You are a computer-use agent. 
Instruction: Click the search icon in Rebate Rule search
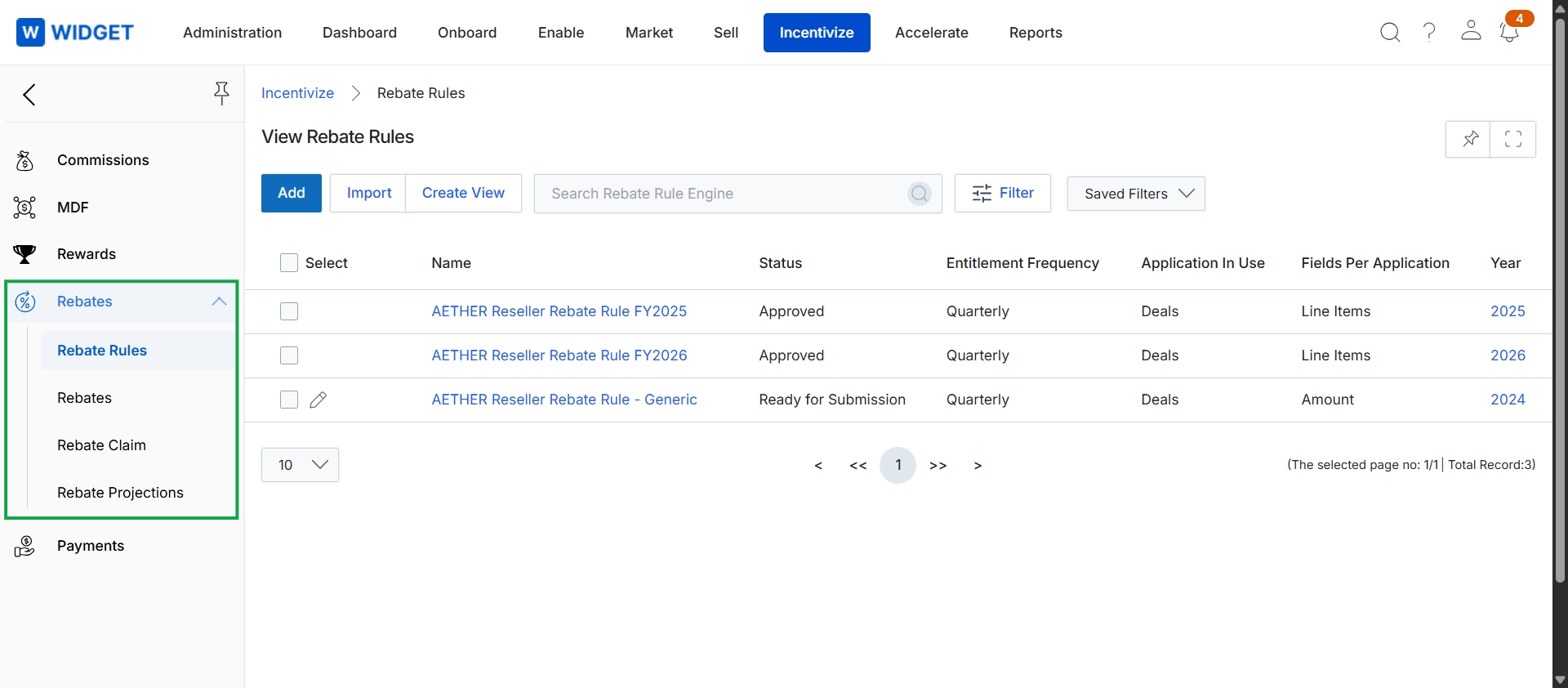point(920,194)
